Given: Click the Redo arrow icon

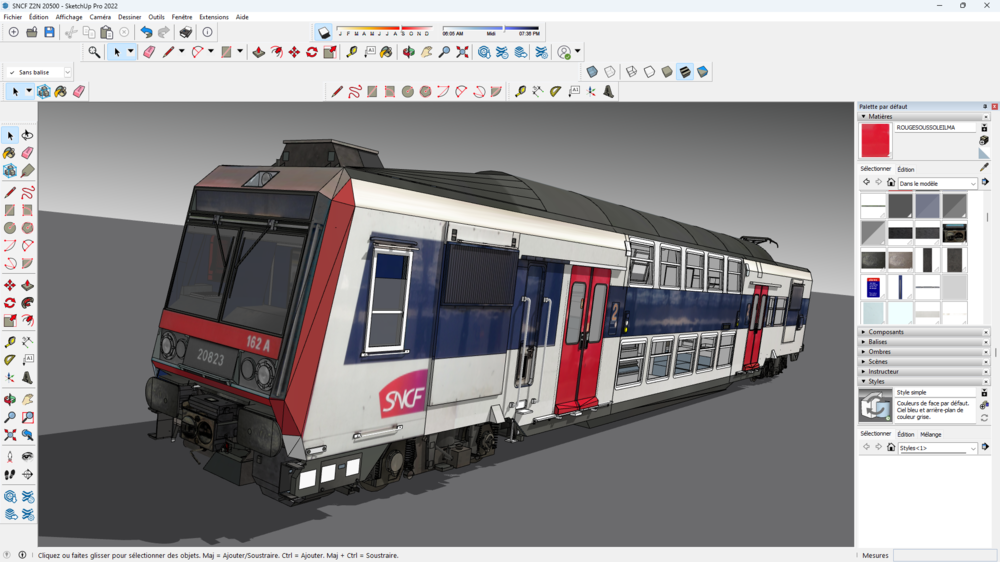Looking at the screenshot, I should pos(164,32).
